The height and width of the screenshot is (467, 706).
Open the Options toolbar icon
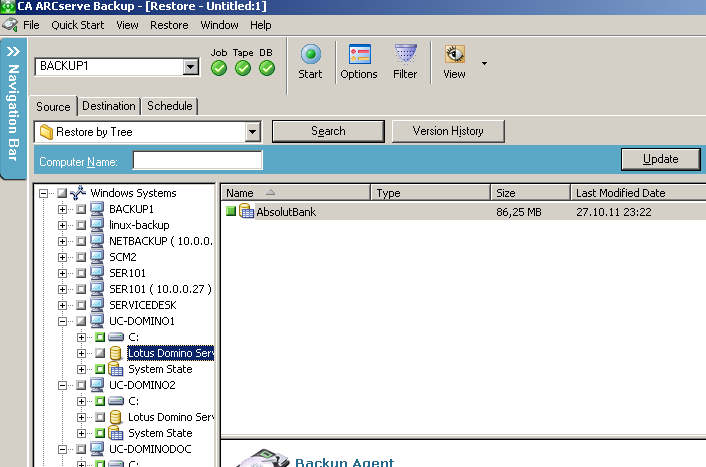click(359, 55)
